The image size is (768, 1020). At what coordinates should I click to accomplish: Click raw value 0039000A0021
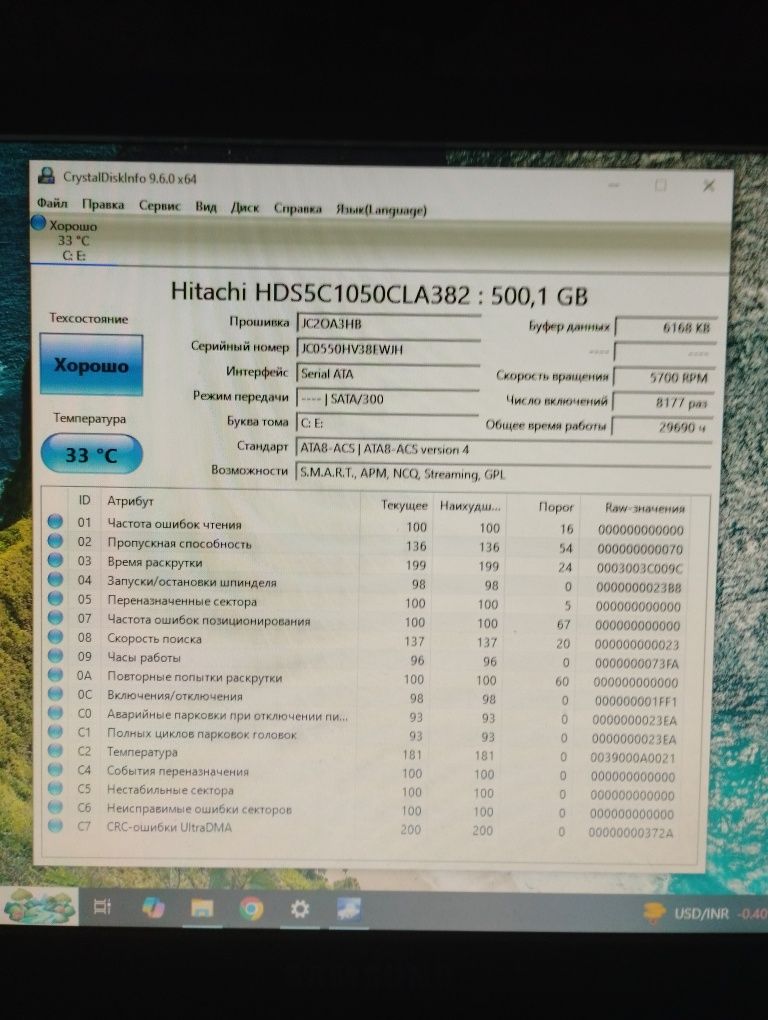(633, 758)
